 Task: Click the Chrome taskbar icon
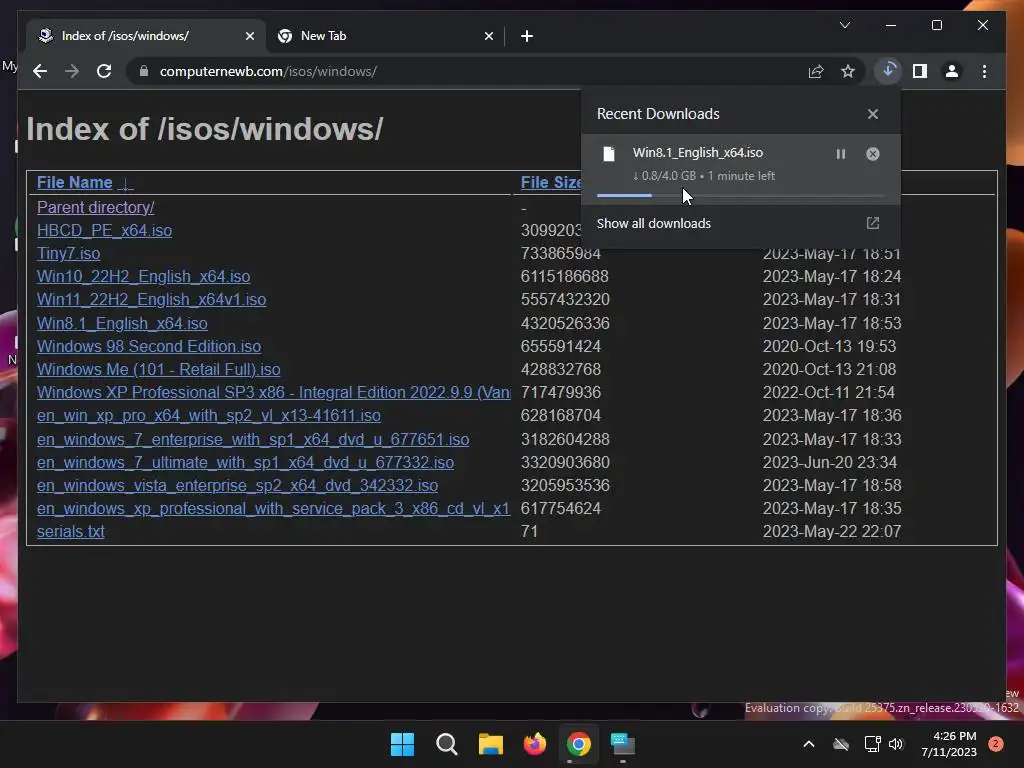tap(579, 744)
